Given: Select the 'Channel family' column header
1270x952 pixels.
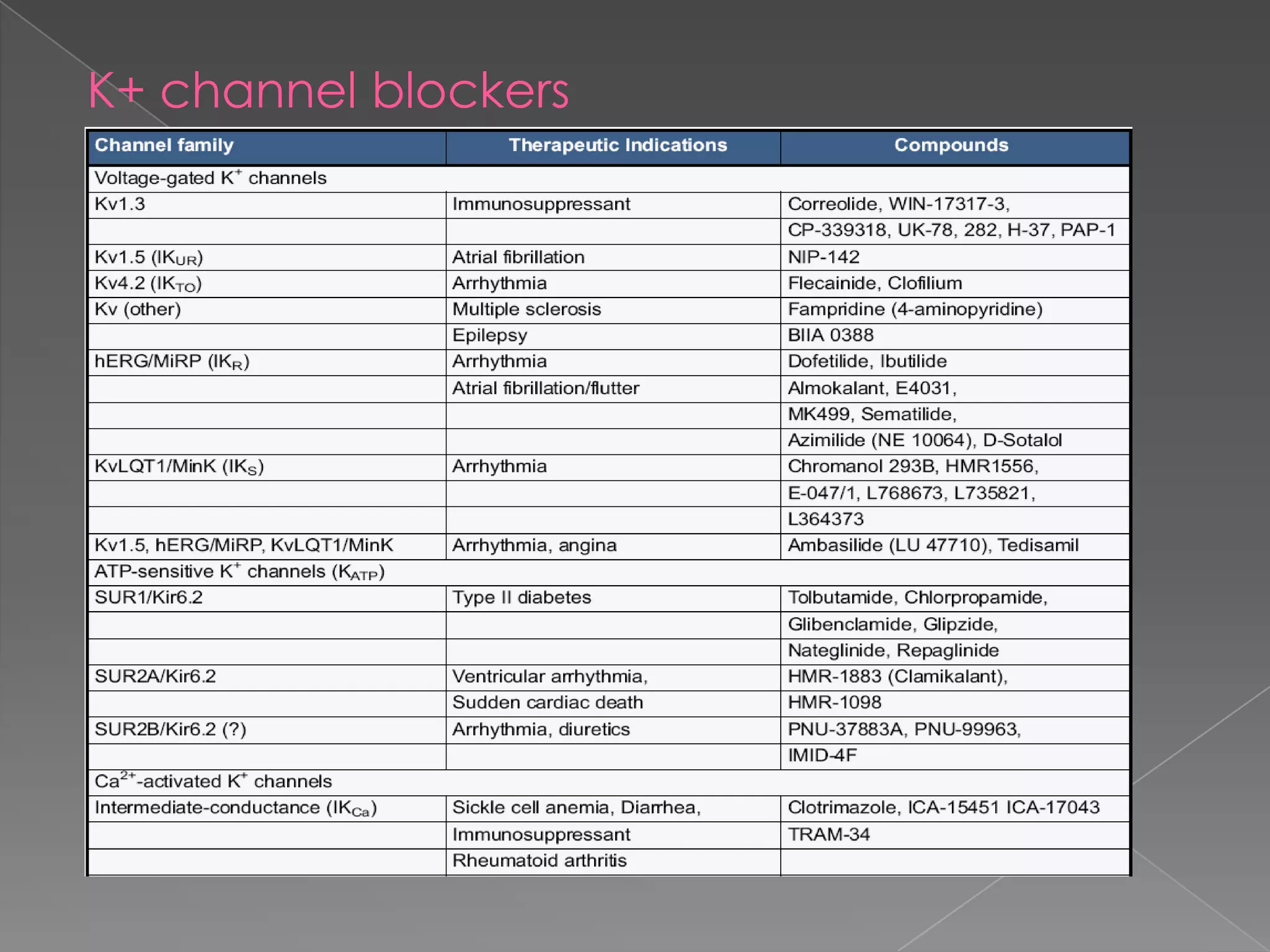Looking at the screenshot, I should (x=267, y=148).
